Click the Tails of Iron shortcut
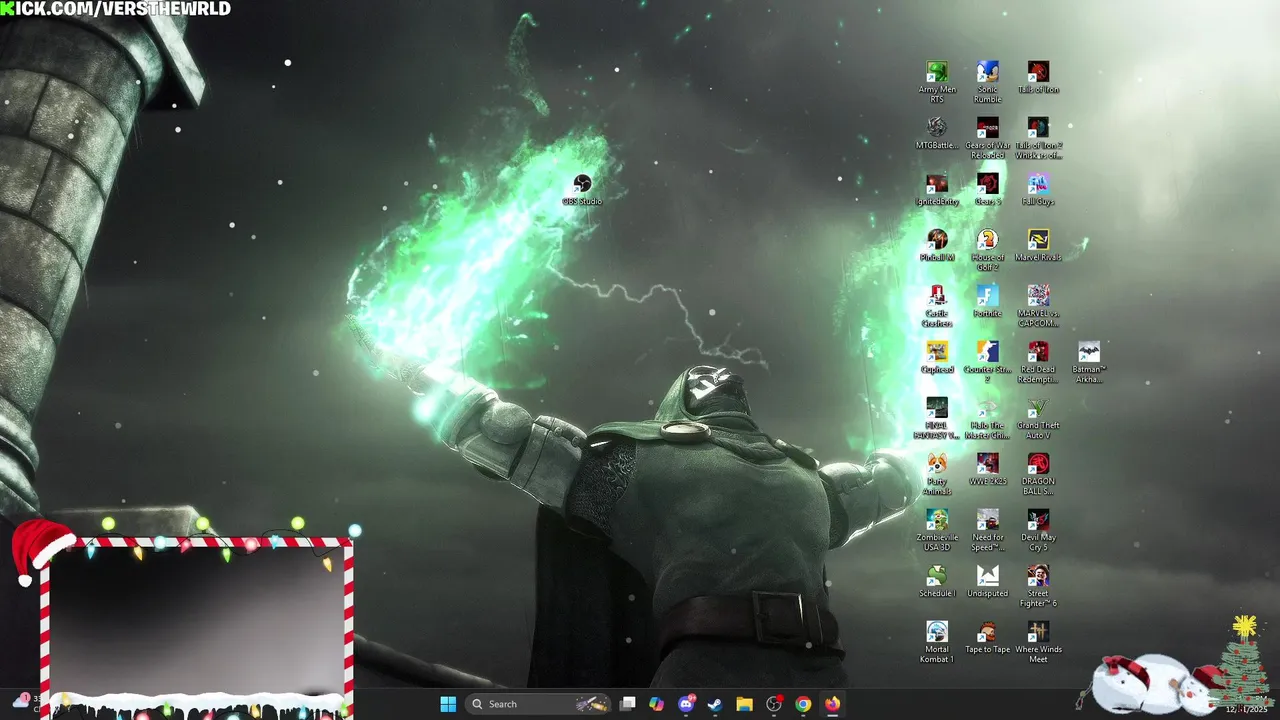This screenshot has height=720, width=1280. click(x=1038, y=77)
